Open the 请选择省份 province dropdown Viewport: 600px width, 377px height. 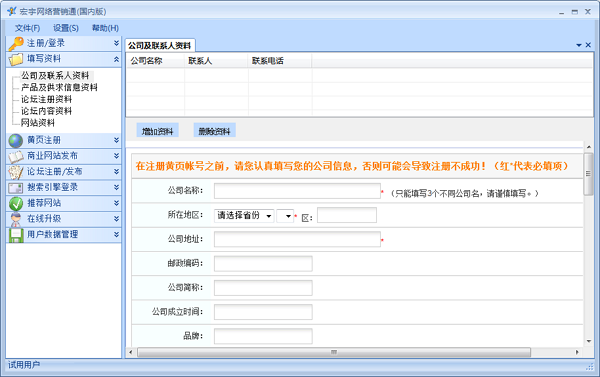coord(244,216)
